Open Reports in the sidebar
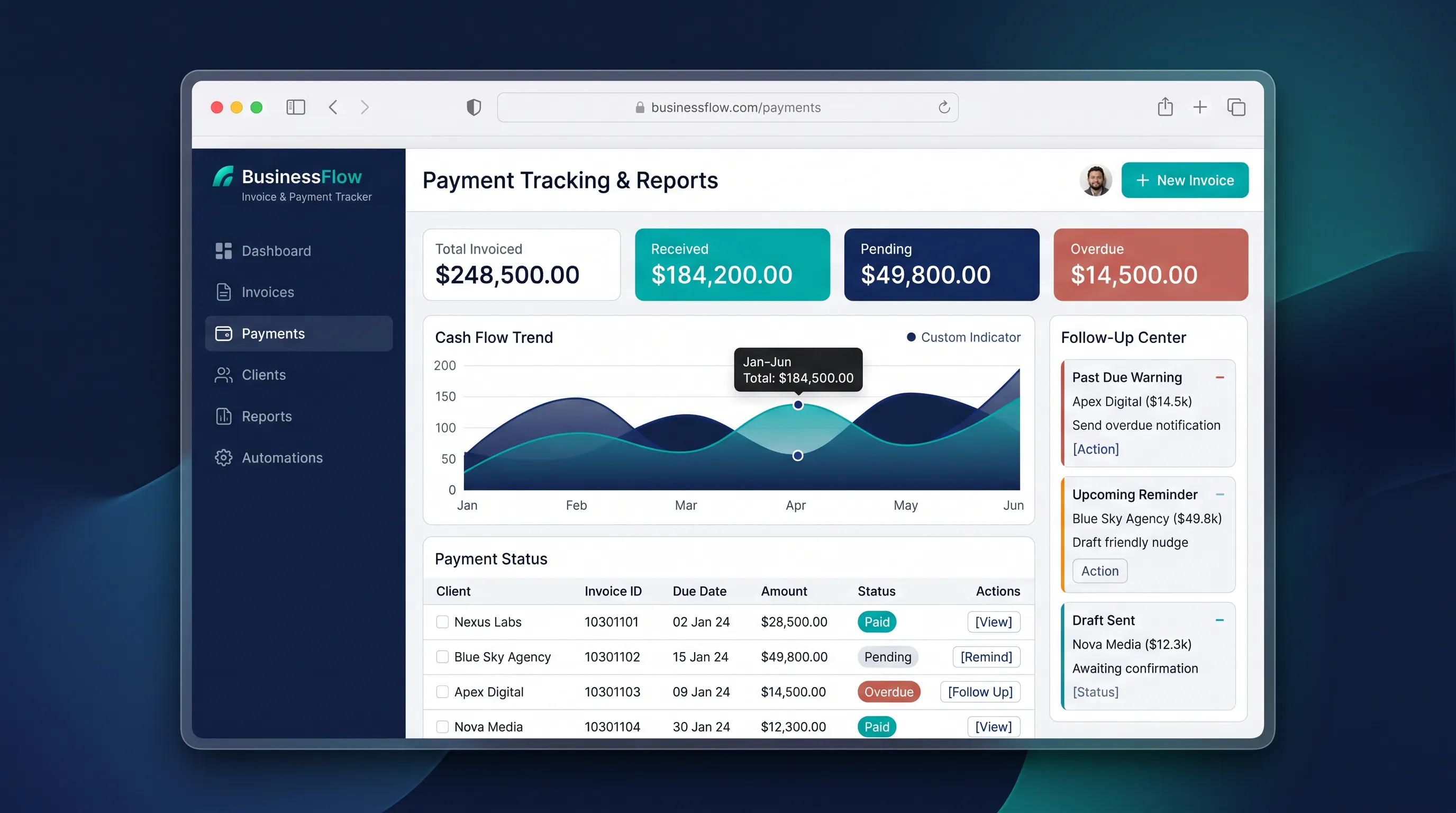The image size is (1456, 813). 298,416
